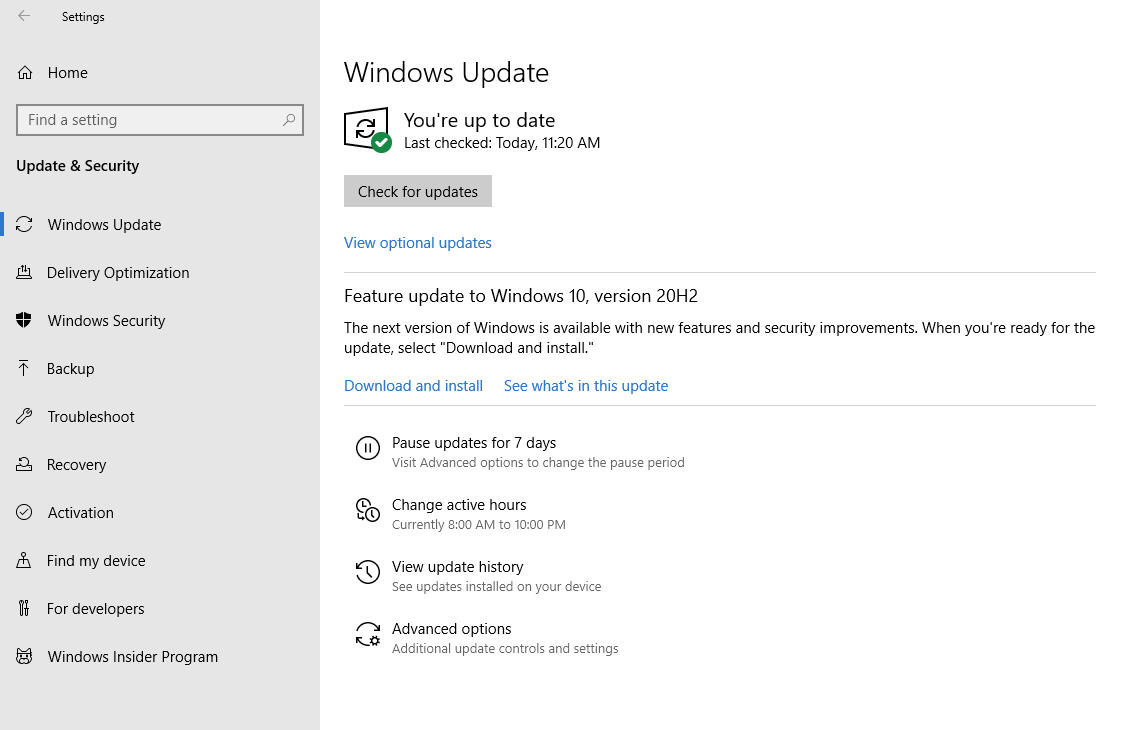Click the Find my device icon
Viewport: 1145px width, 730px height.
24,560
